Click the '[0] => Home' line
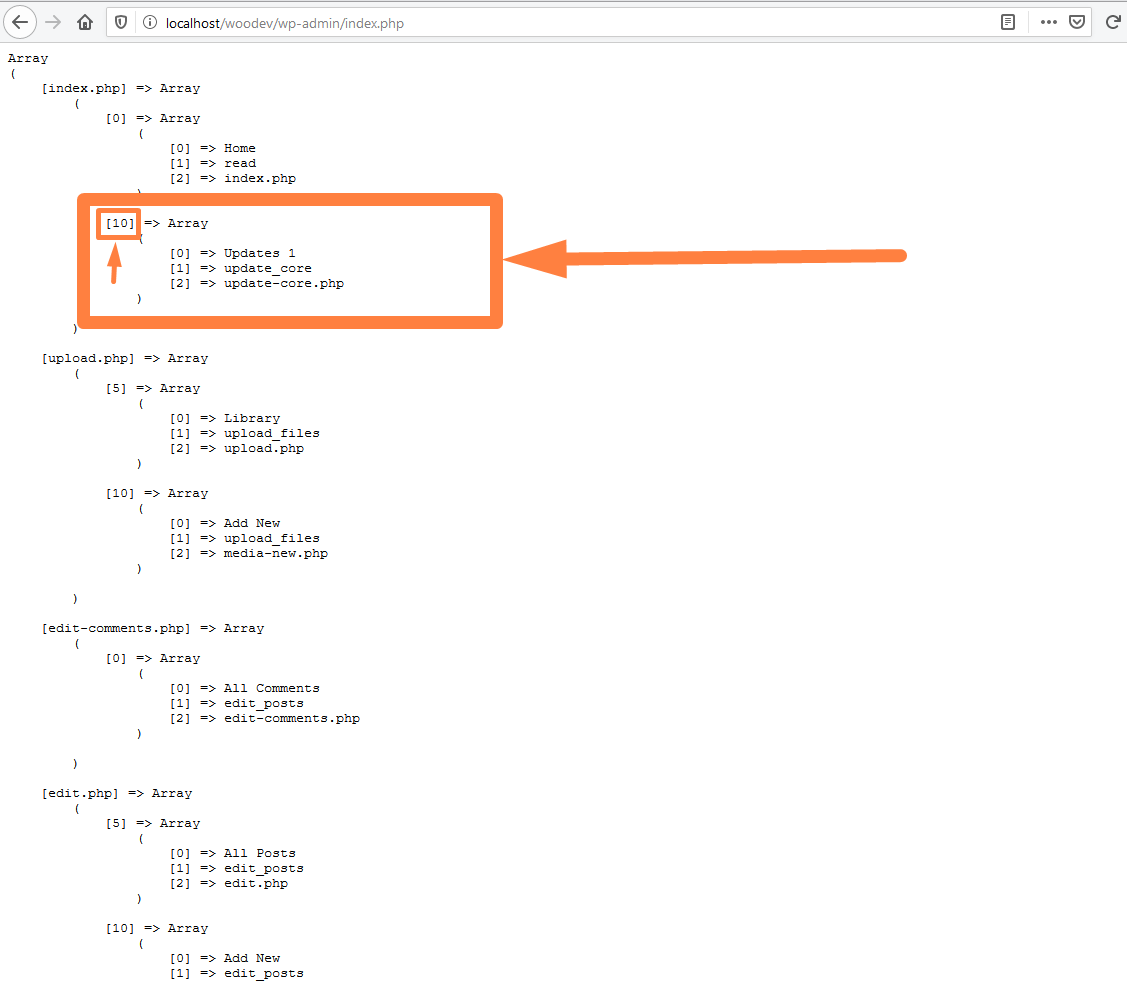The height and width of the screenshot is (981, 1127). point(213,148)
